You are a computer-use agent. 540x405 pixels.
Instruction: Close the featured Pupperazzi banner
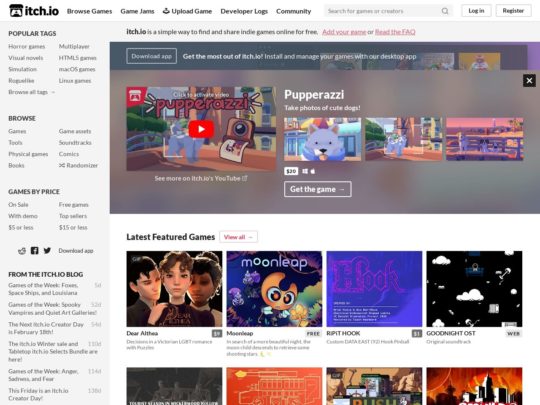[529, 81]
